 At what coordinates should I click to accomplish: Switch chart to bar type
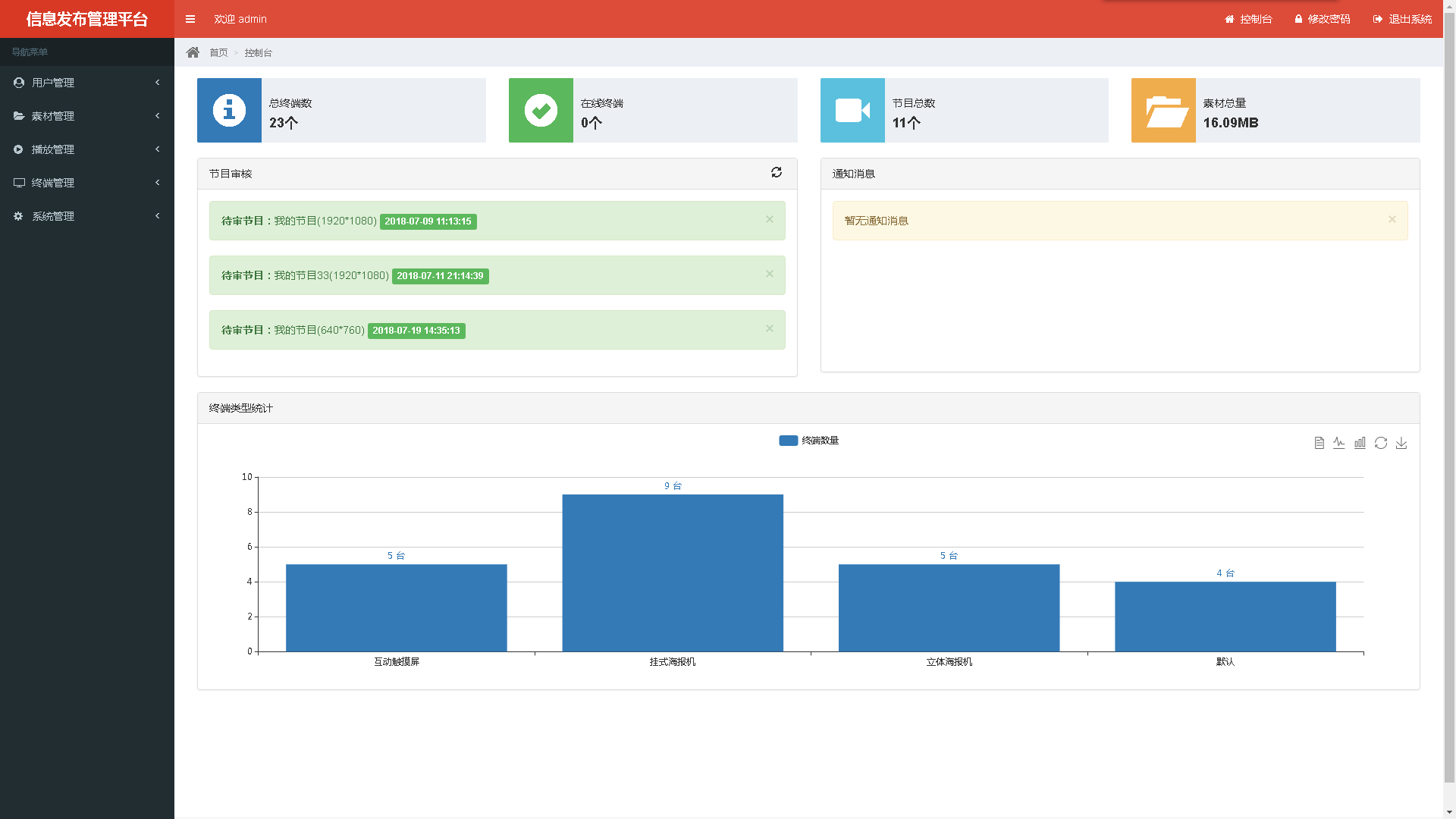click(1360, 443)
